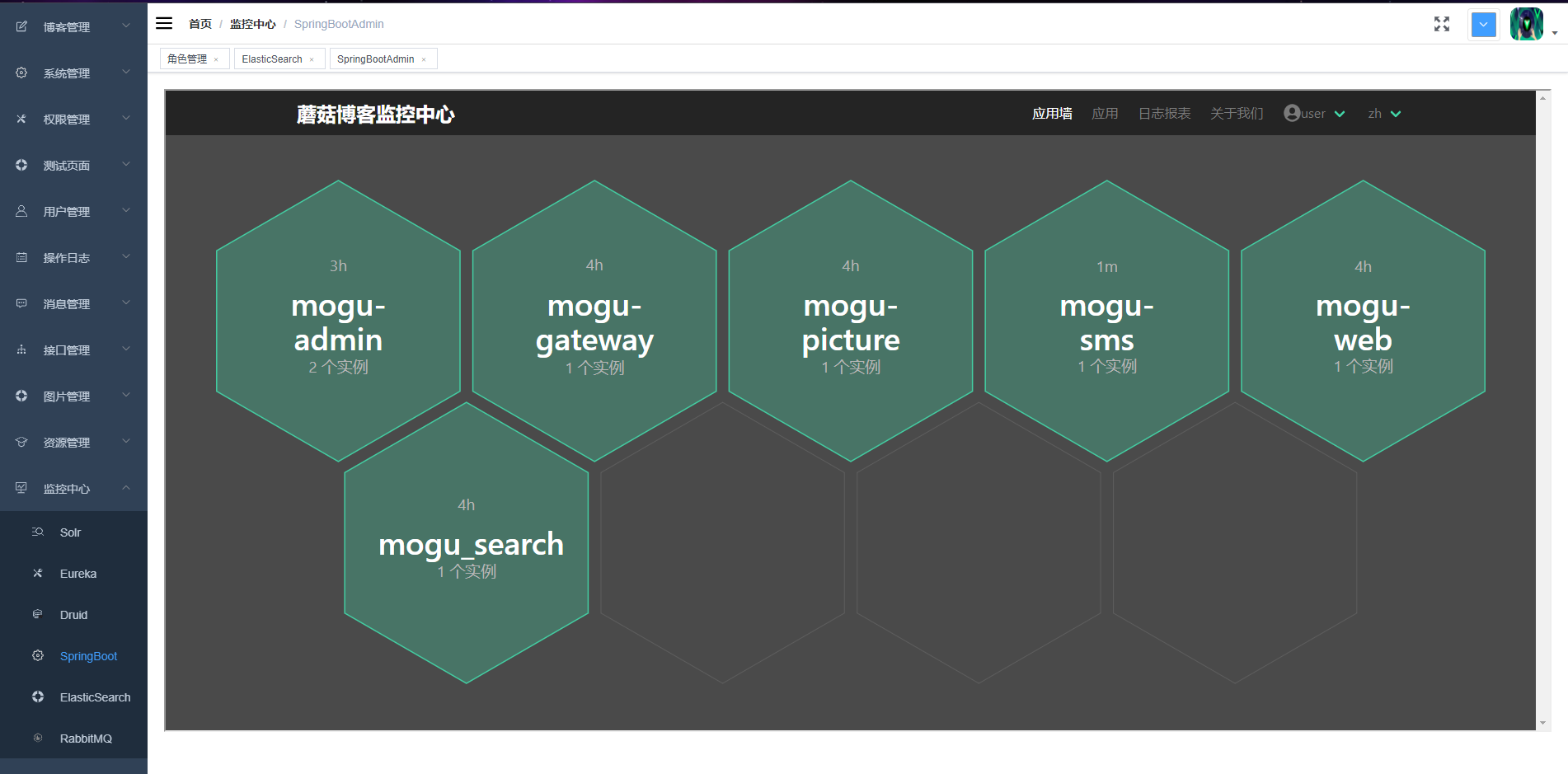Click the resource management sidebar icon

click(21, 442)
